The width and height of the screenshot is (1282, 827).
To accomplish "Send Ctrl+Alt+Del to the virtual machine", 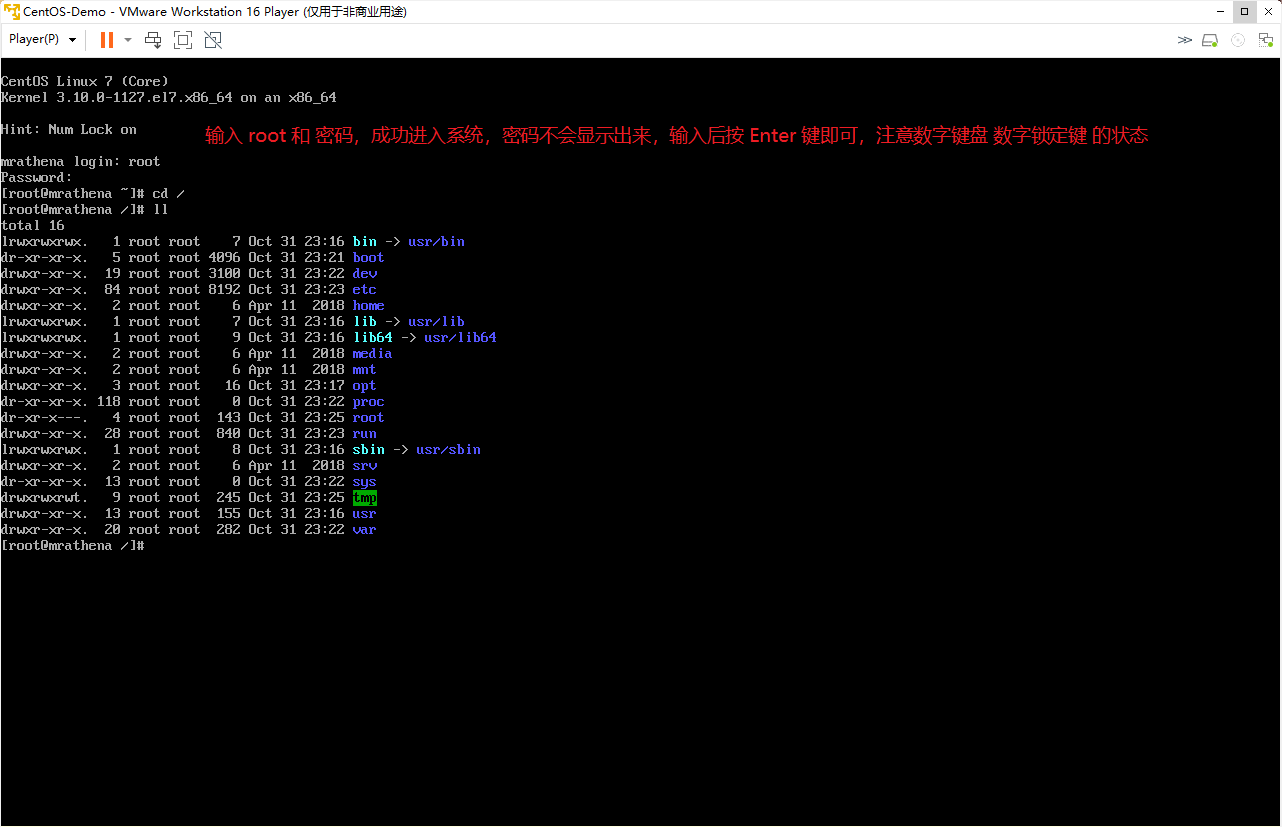I will point(153,40).
